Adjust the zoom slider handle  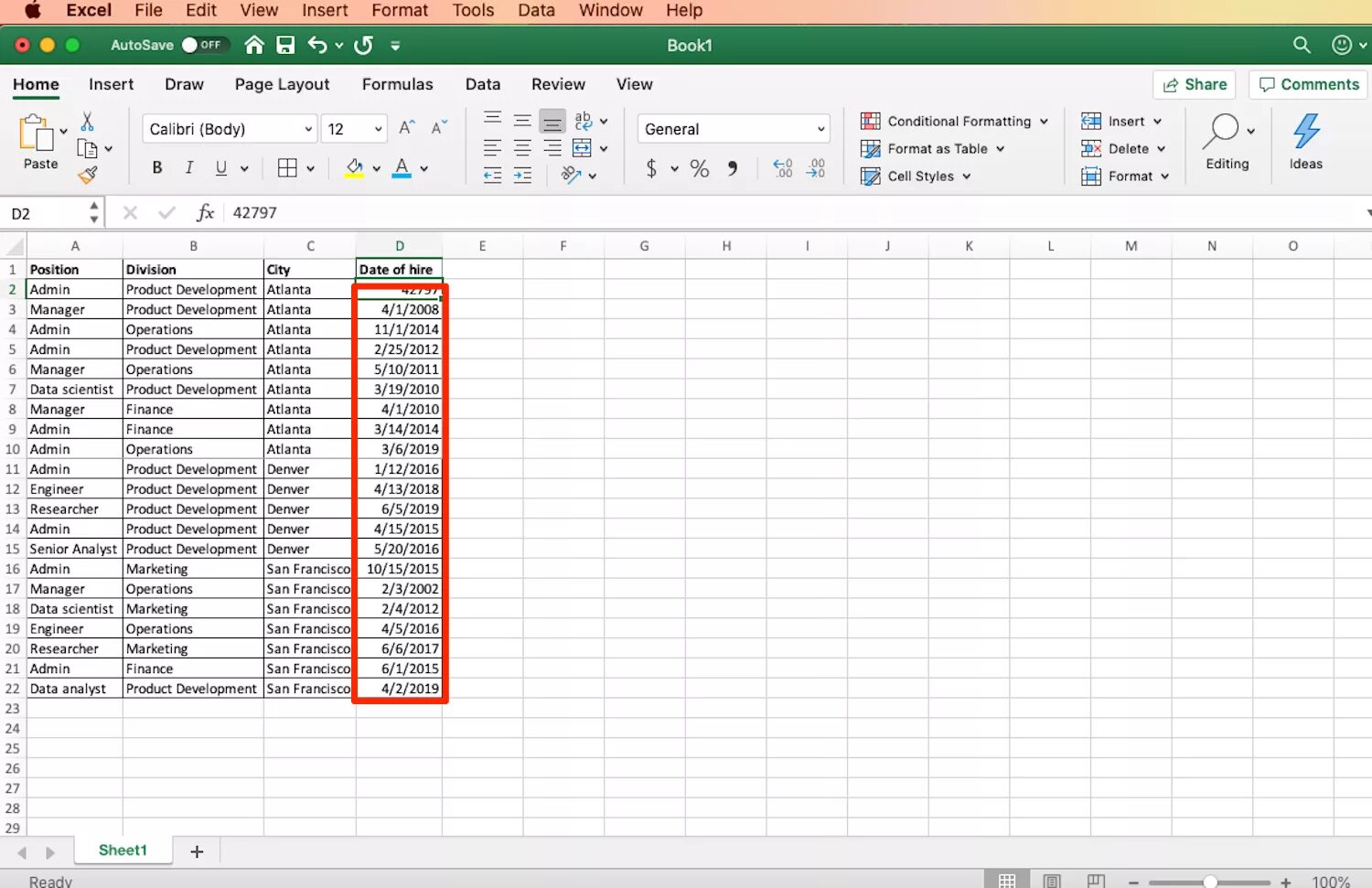coord(1210,882)
